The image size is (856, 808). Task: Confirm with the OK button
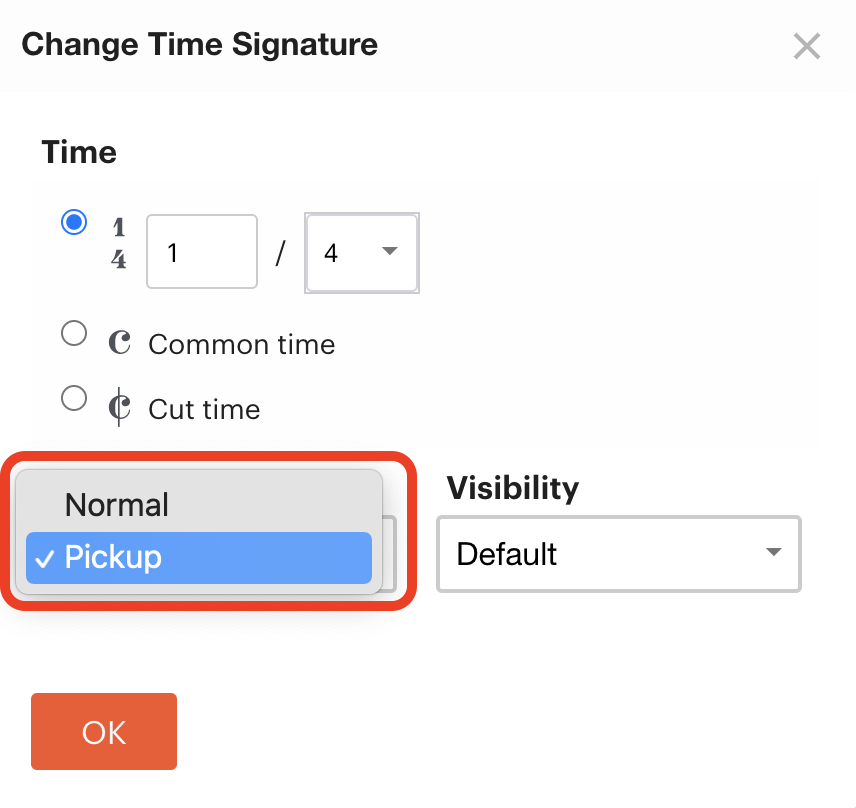104,732
